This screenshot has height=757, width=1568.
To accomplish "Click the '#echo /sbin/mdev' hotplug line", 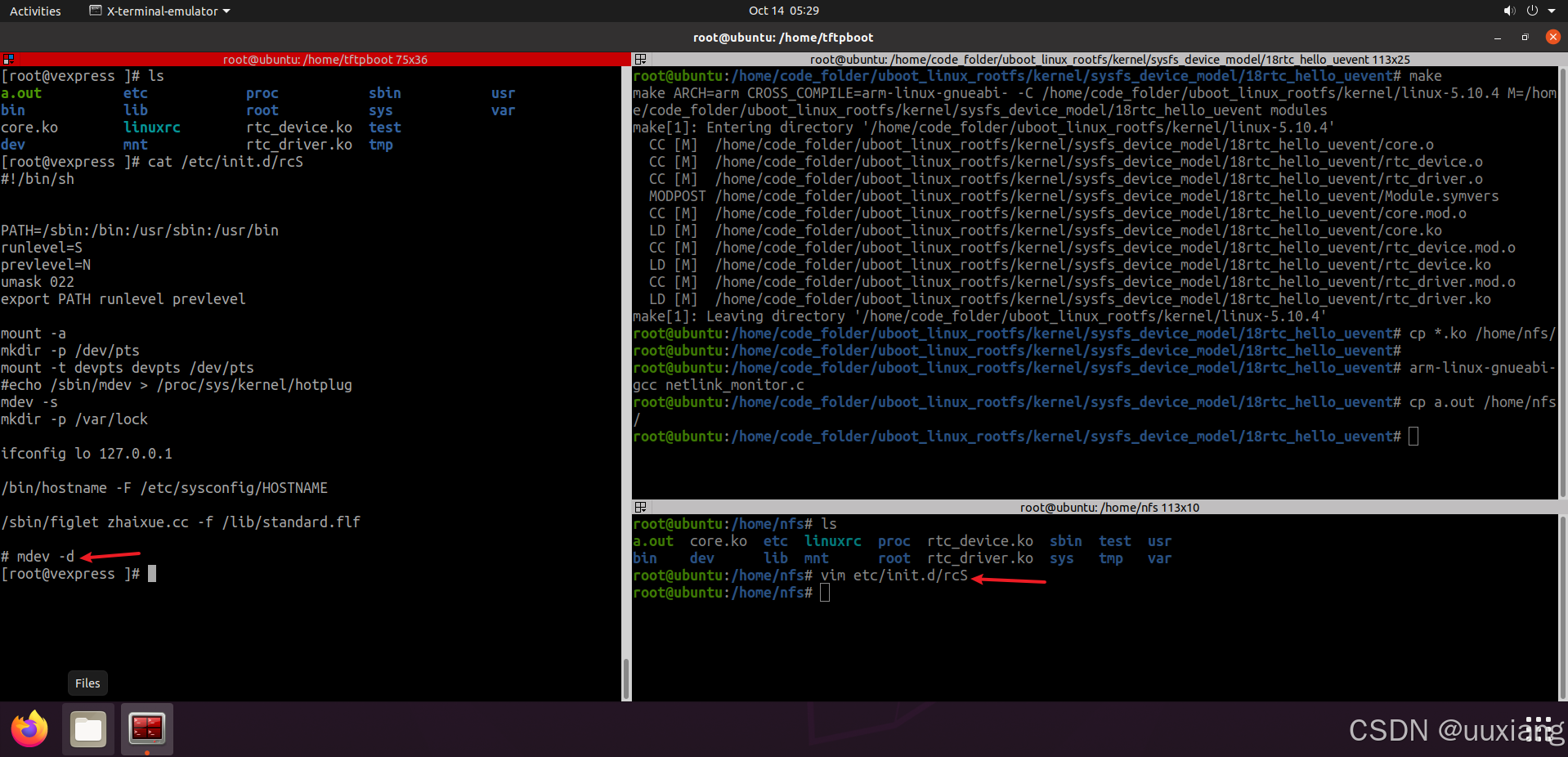I will tap(177, 385).
